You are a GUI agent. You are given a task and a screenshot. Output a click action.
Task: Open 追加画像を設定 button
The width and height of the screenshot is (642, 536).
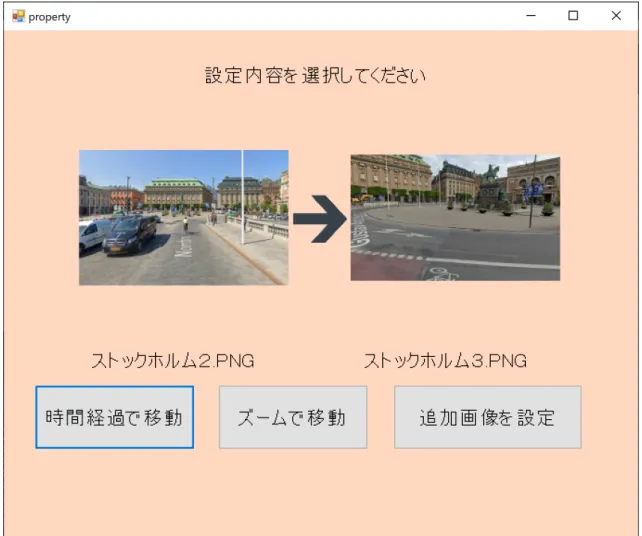click(488, 417)
